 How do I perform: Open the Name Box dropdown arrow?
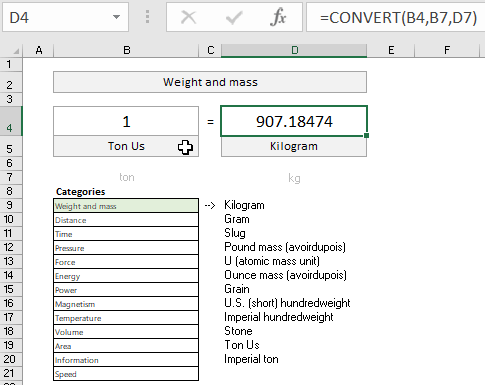pos(116,17)
